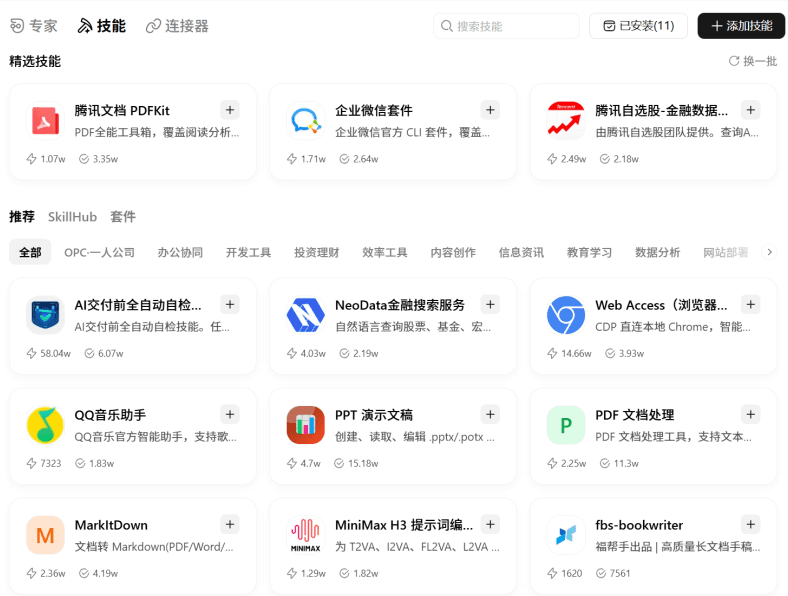Filter by 办公协同 category
The image size is (788, 596).
point(180,252)
